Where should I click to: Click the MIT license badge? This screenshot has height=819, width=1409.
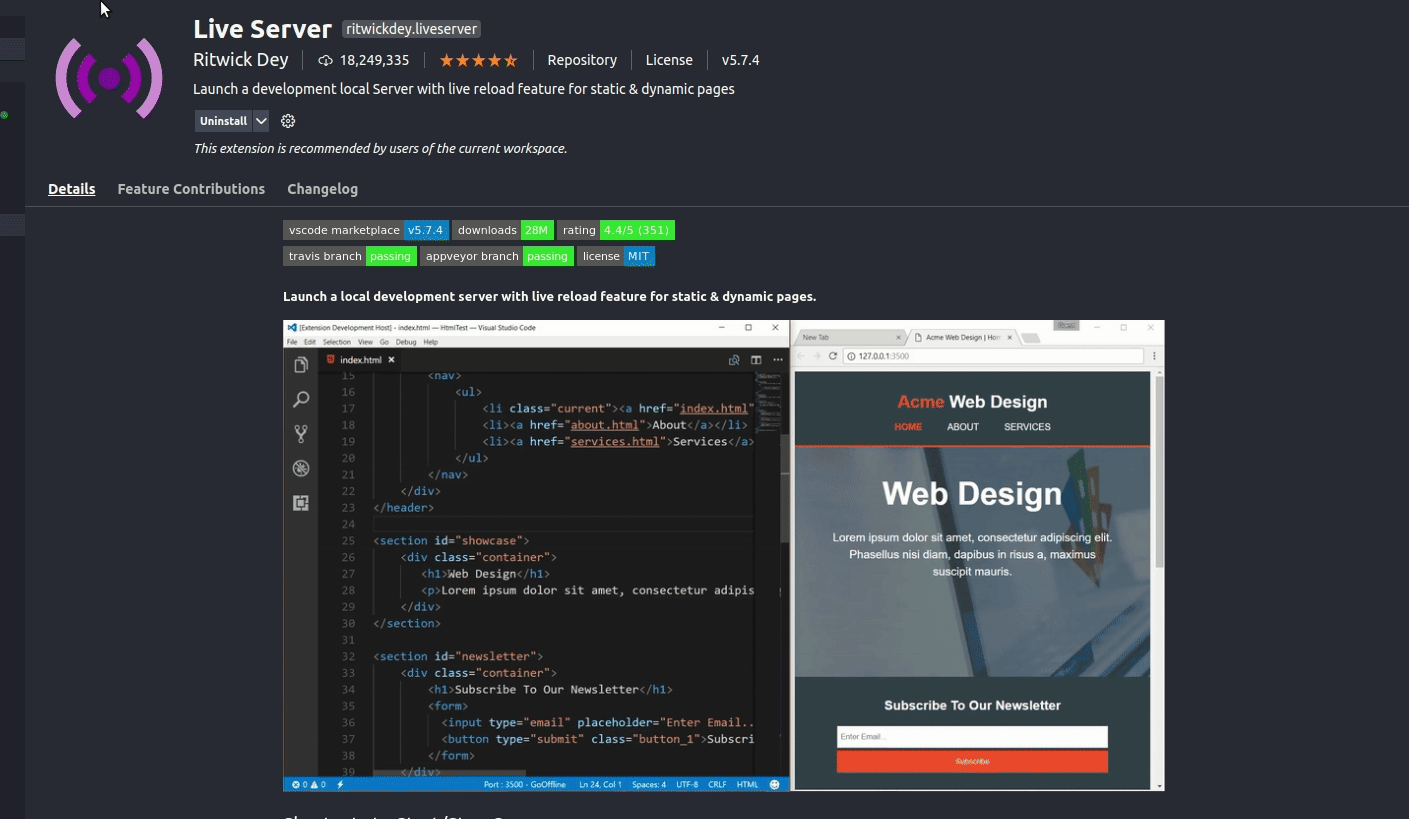coord(638,256)
